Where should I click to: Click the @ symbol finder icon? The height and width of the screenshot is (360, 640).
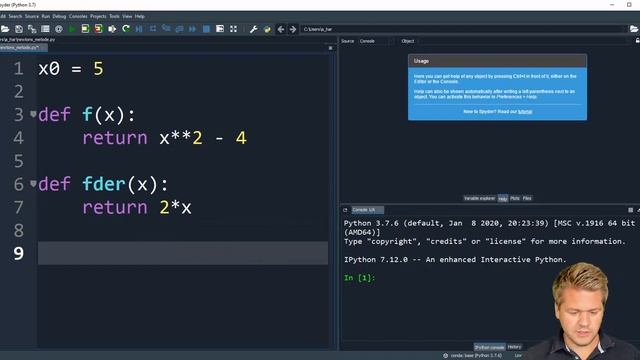click(x=59, y=29)
